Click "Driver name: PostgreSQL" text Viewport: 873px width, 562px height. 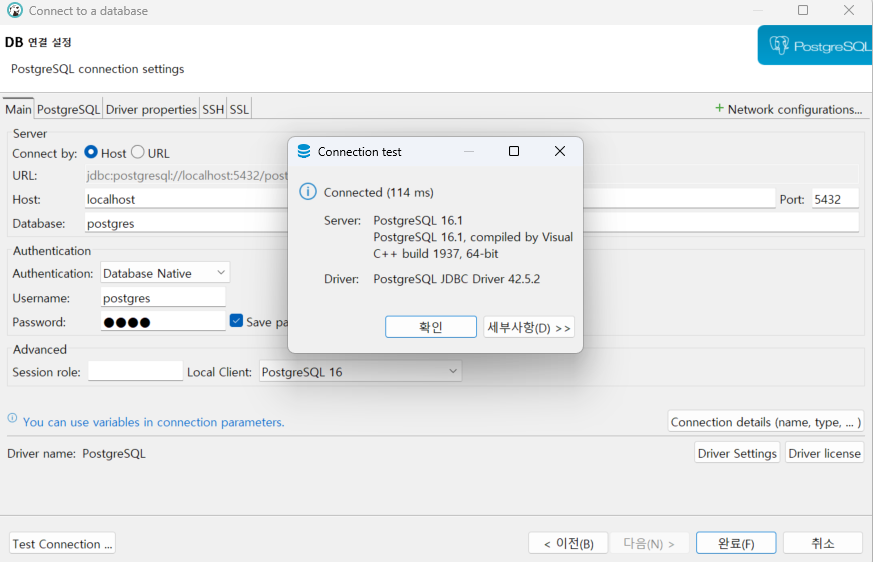76,453
